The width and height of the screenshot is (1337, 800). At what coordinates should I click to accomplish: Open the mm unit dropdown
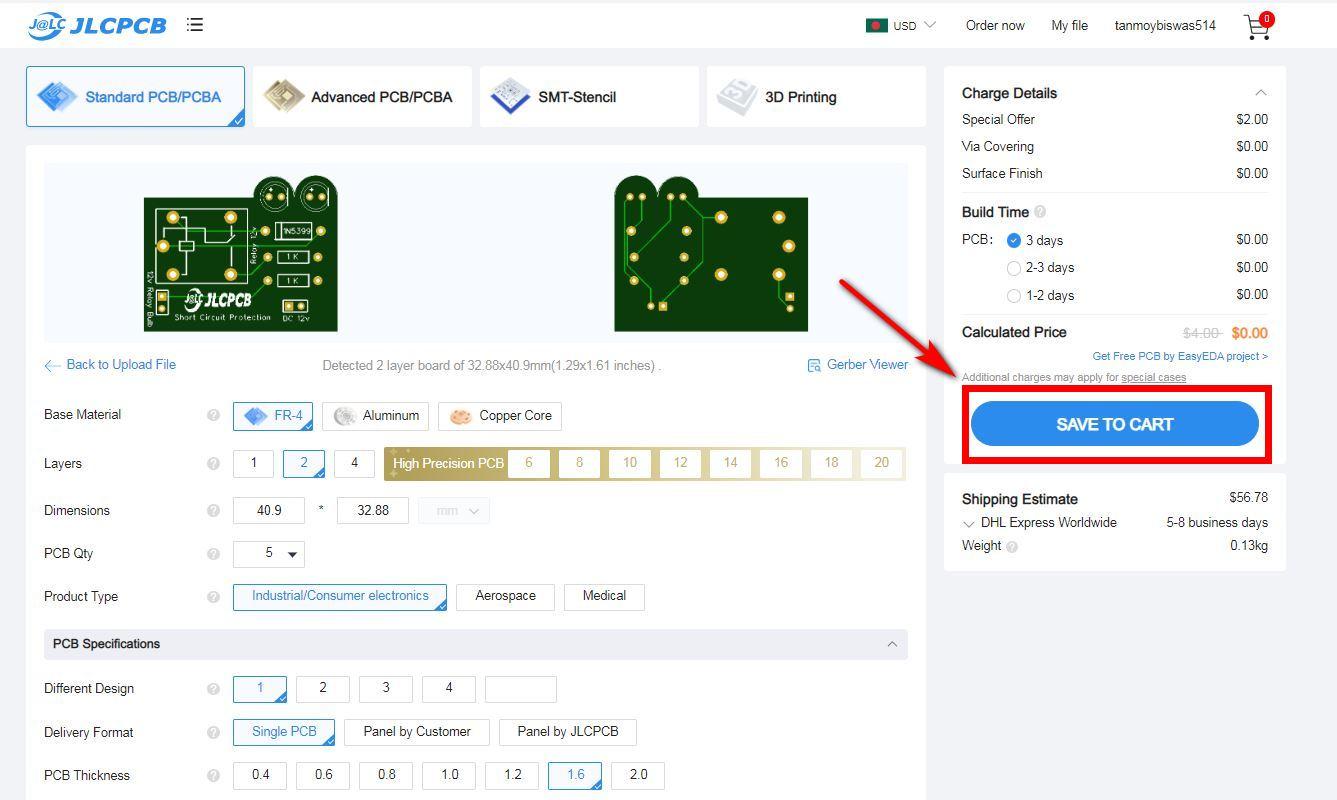455,511
